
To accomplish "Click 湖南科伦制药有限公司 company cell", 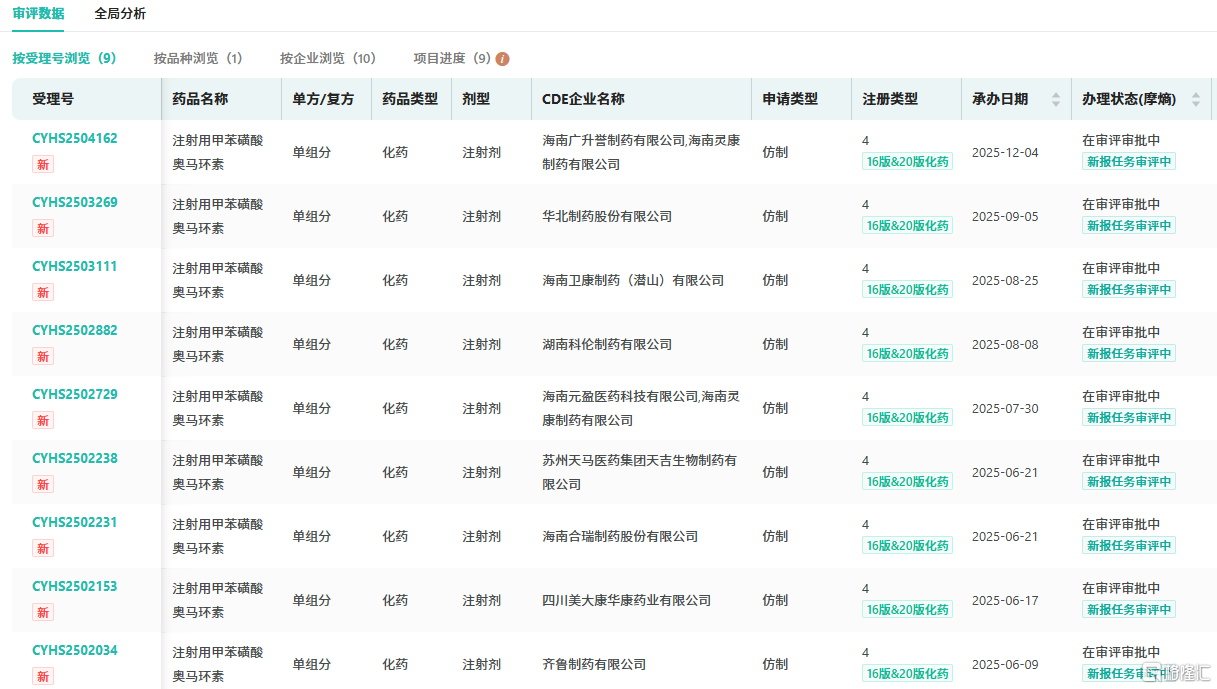I will (607, 344).
